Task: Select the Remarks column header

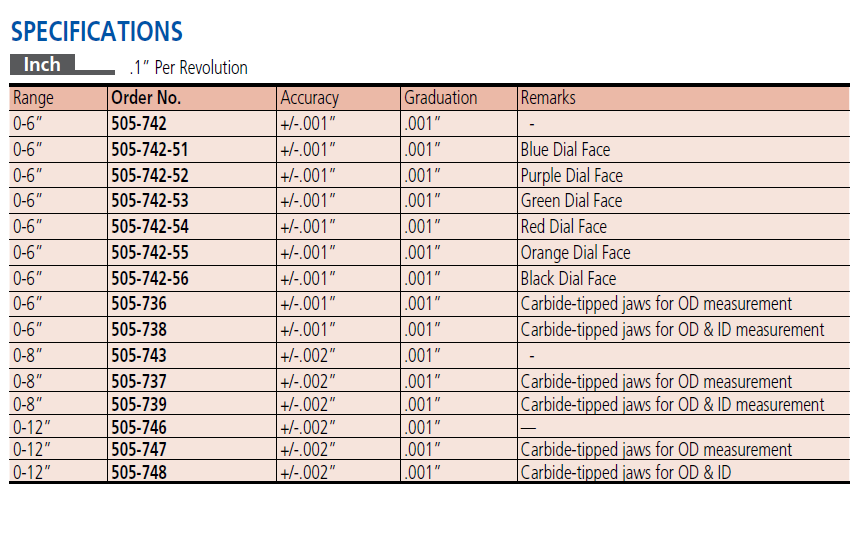Action: tap(547, 98)
